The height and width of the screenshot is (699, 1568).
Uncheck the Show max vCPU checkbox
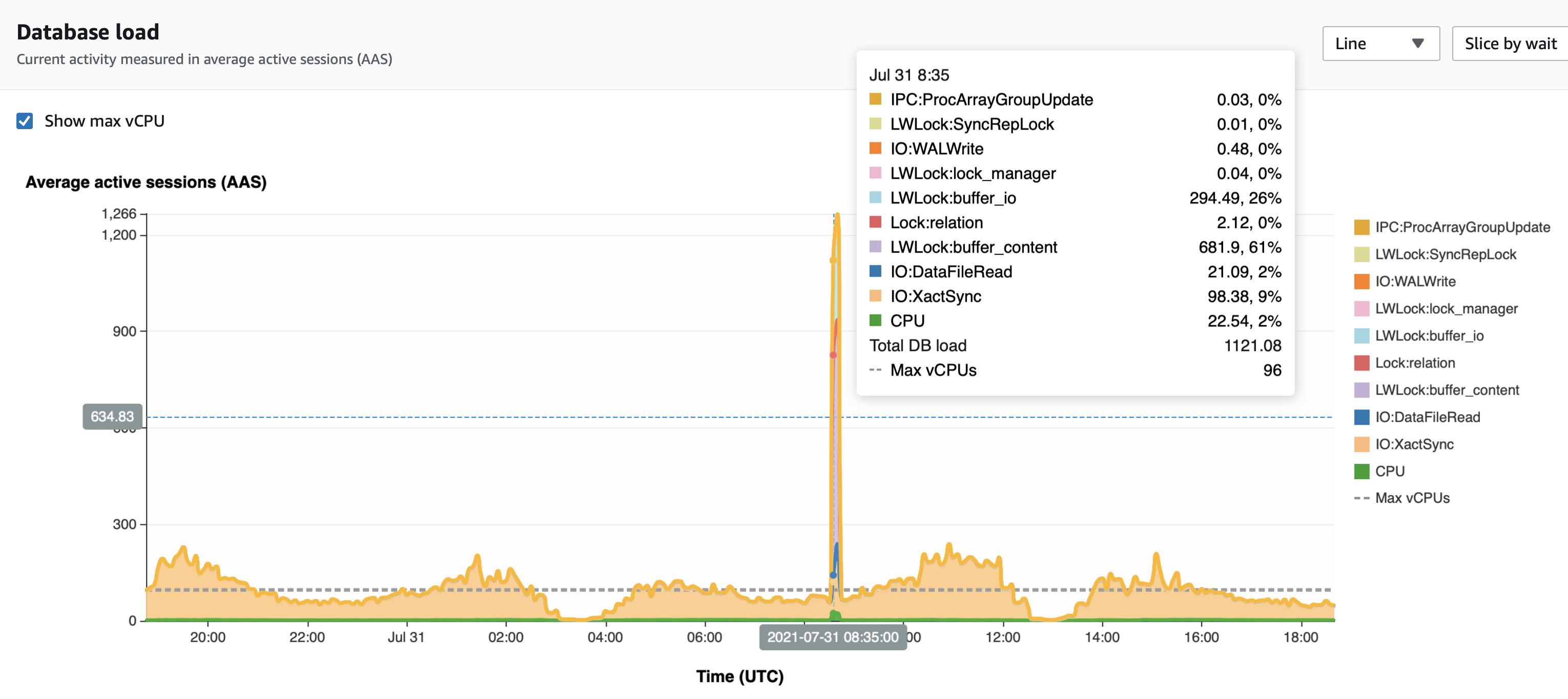25,121
